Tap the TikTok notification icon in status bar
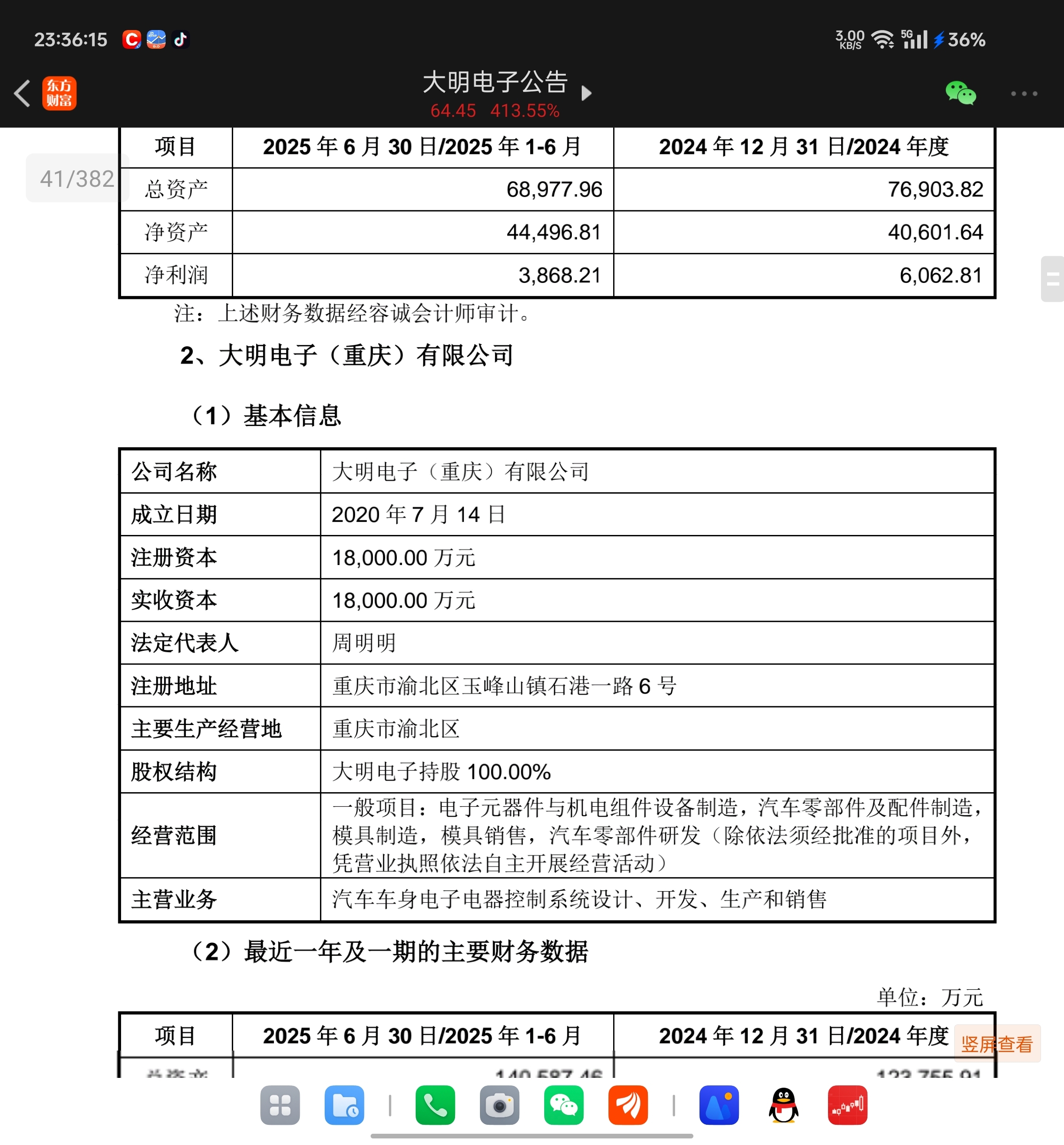Image resolution: width=1064 pixels, height=1145 pixels. point(181,39)
